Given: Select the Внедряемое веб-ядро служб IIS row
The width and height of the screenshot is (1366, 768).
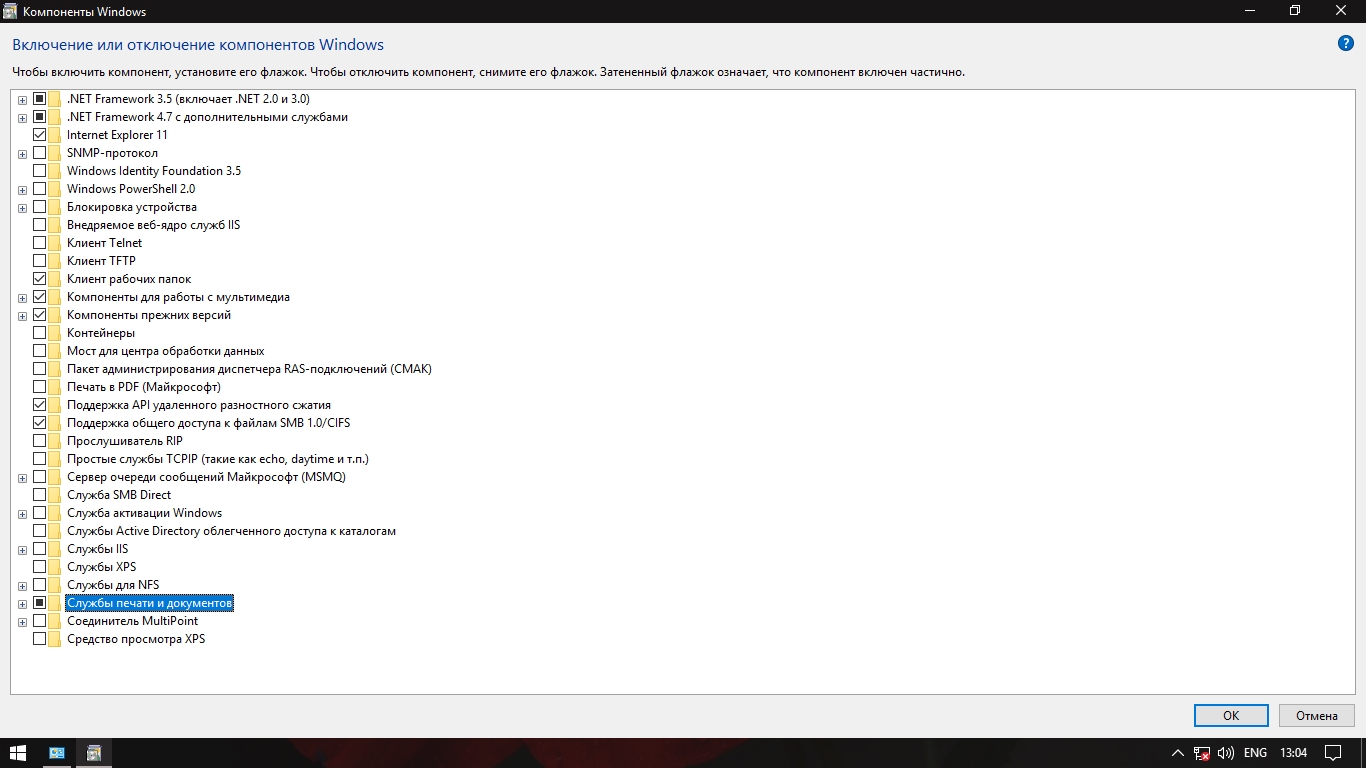Looking at the screenshot, I should pos(153,225).
